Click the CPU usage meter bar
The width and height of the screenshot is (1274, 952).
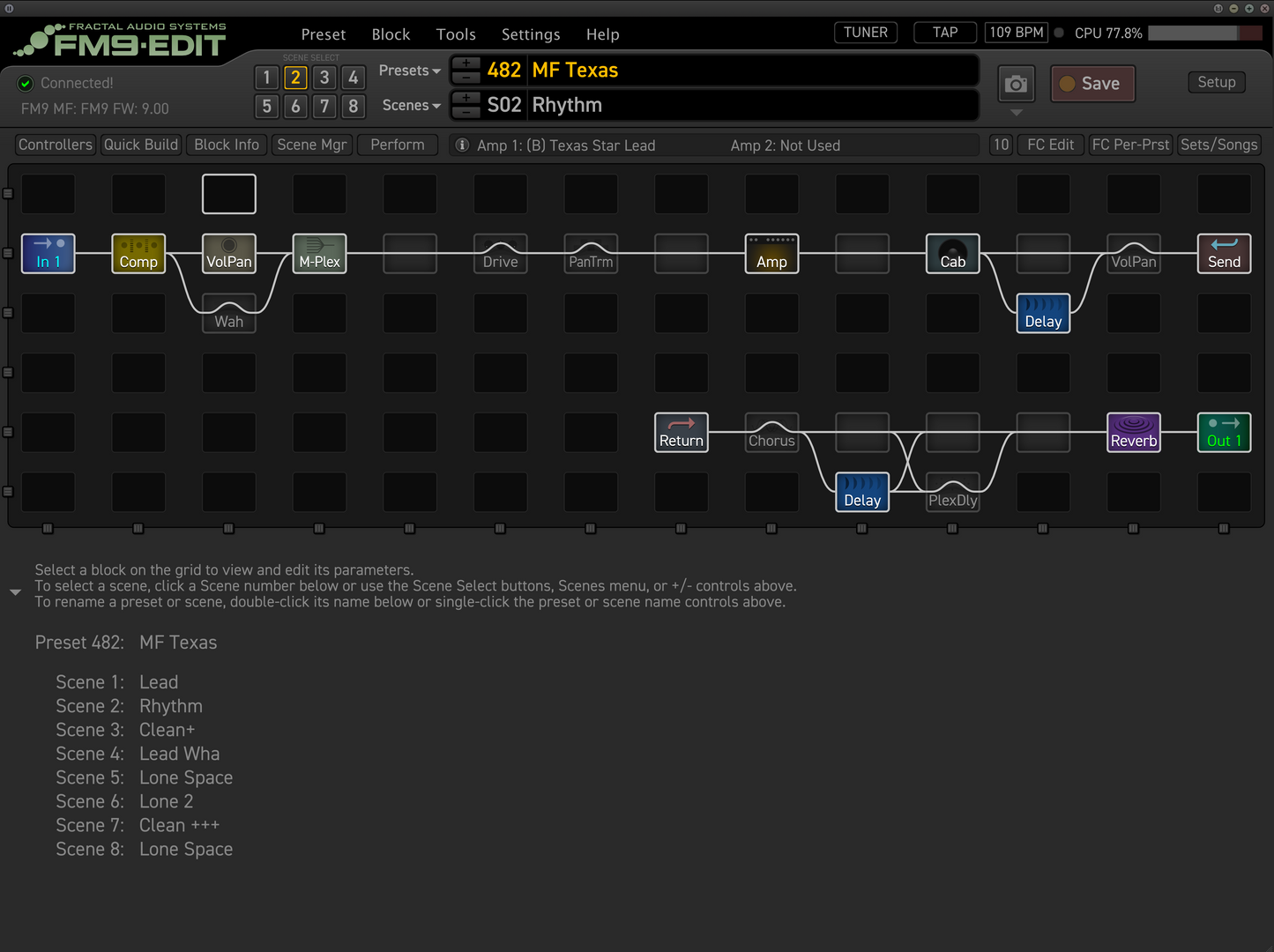click(x=1204, y=33)
